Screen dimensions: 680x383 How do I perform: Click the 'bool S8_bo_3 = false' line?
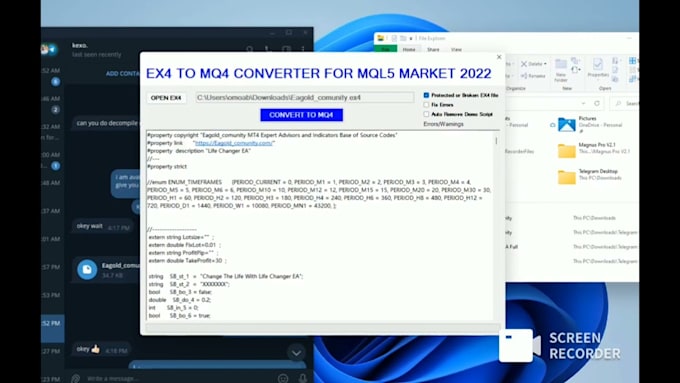180,292
